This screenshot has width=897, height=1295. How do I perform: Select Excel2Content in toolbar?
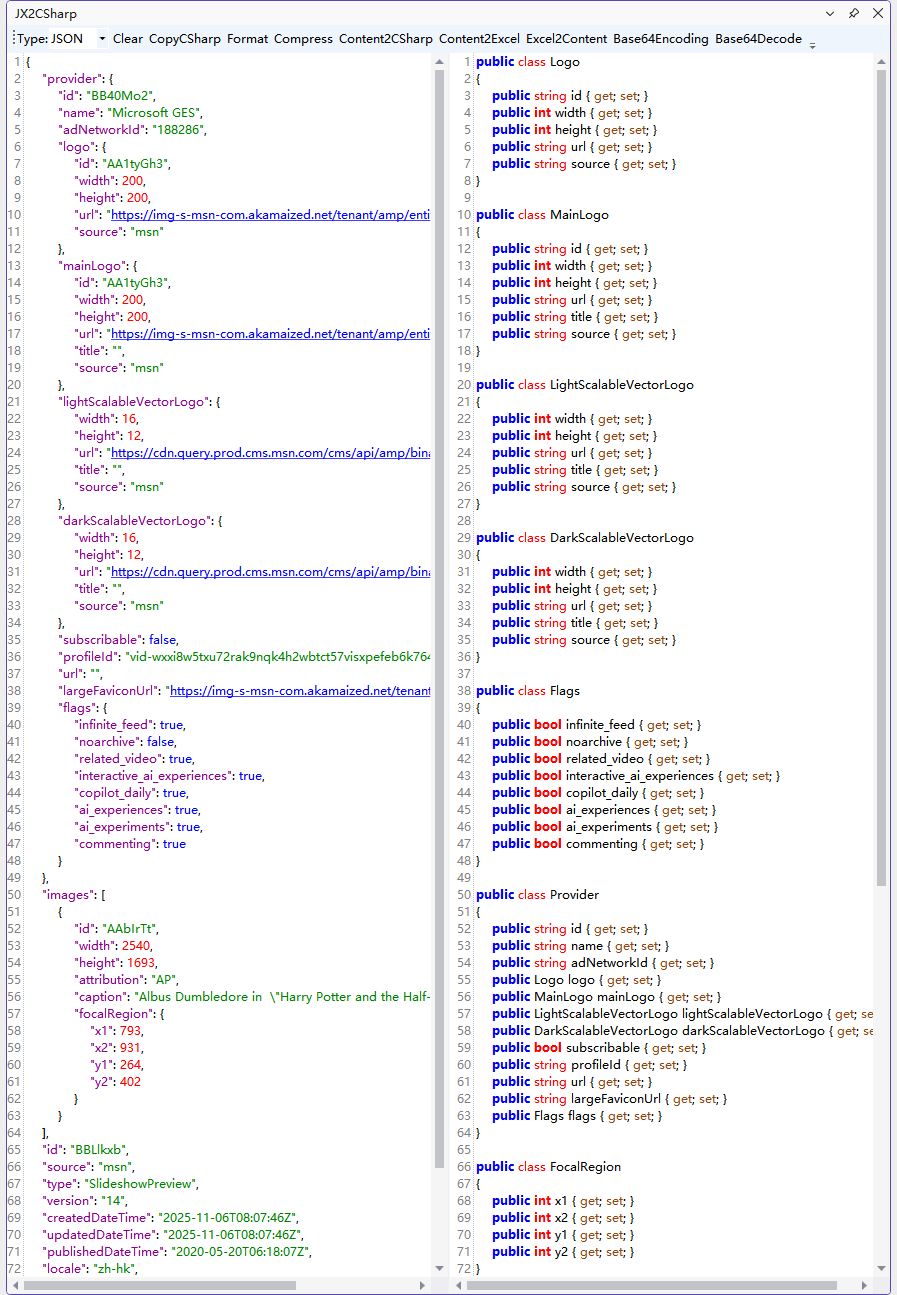point(566,39)
